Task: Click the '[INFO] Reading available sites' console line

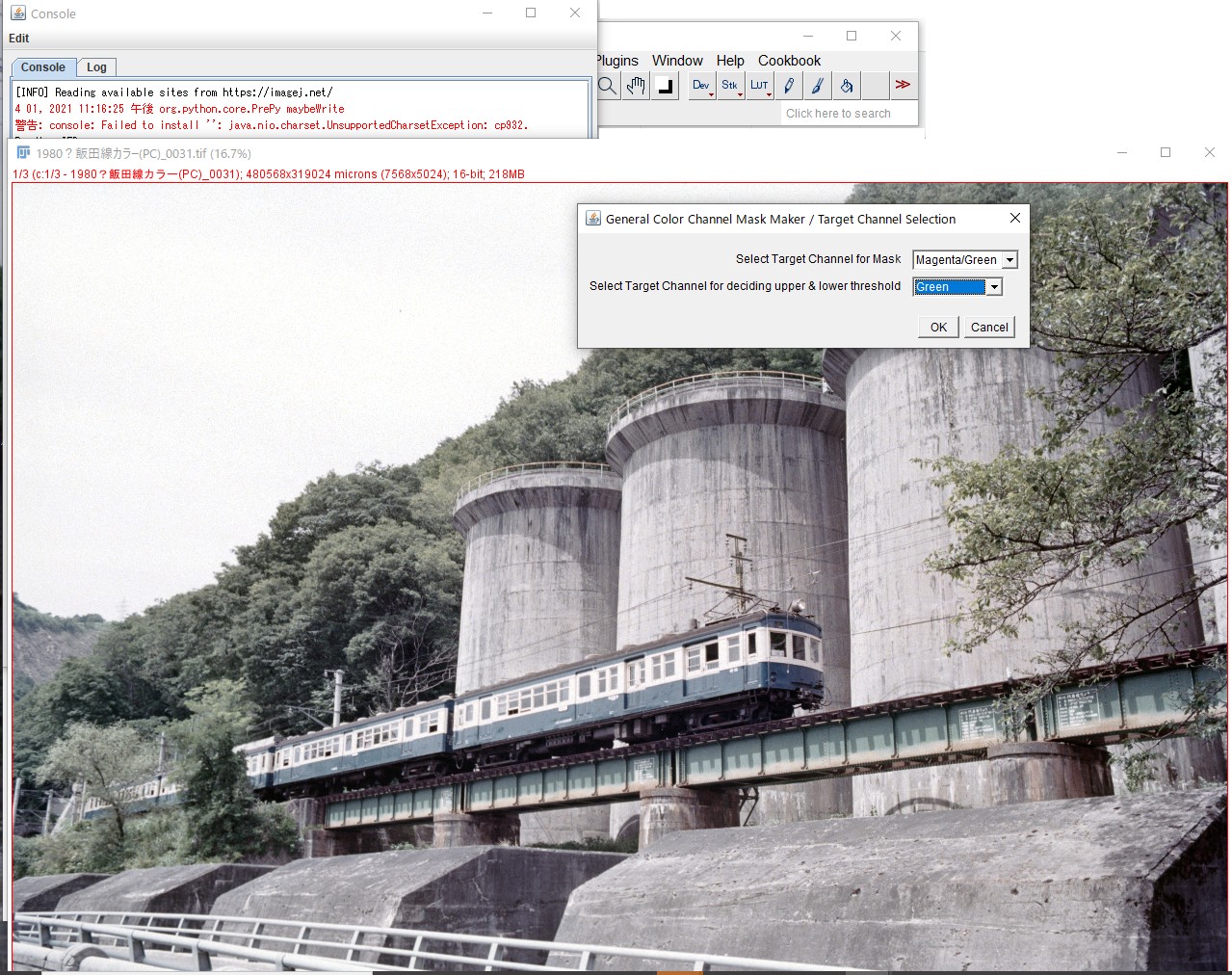Action: [x=174, y=92]
